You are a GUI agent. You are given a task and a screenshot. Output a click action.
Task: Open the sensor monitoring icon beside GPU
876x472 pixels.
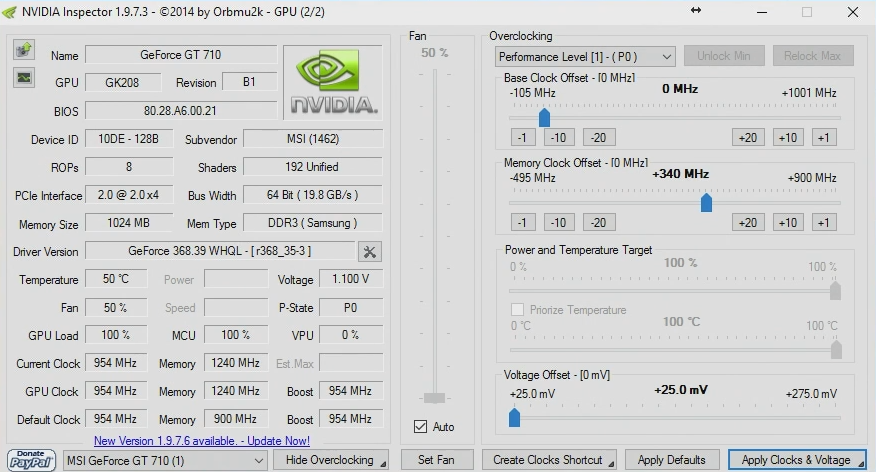pos(24,78)
